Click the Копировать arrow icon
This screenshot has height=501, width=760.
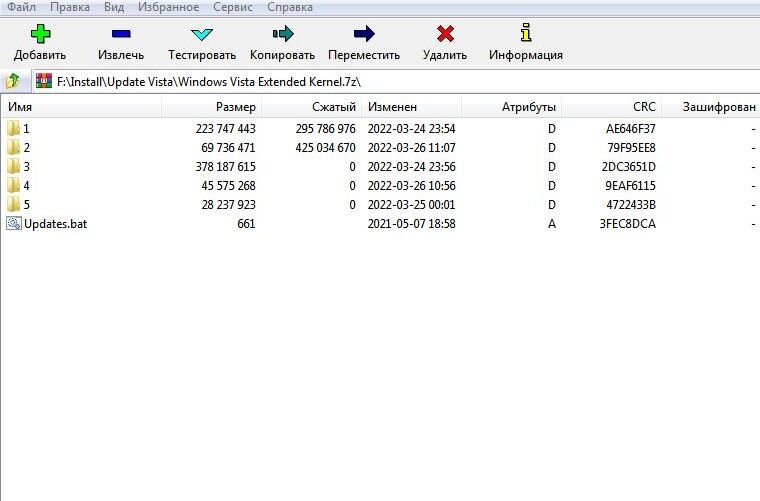(x=283, y=33)
